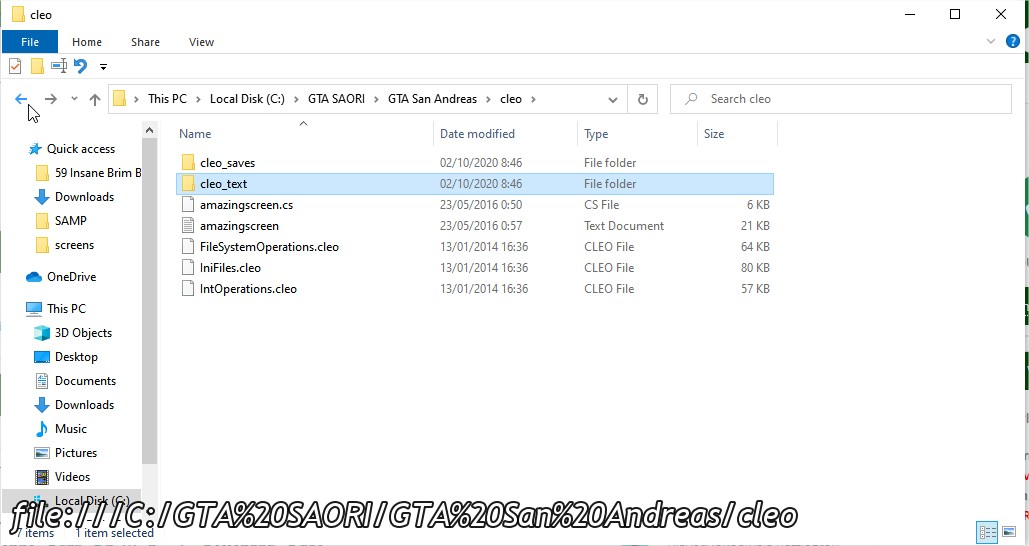Select the amazingscreen.cs file icon
The width and height of the screenshot is (1029, 546).
[x=188, y=205]
